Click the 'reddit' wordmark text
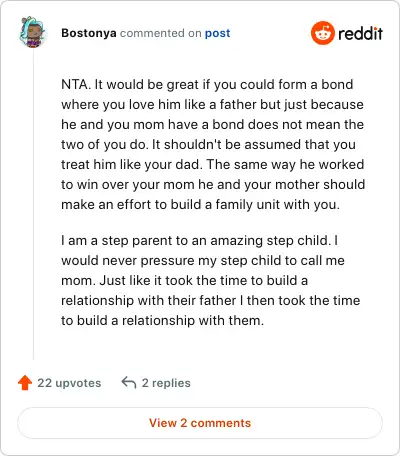The width and height of the screenshot is (400, 456). tap(360, 33)
